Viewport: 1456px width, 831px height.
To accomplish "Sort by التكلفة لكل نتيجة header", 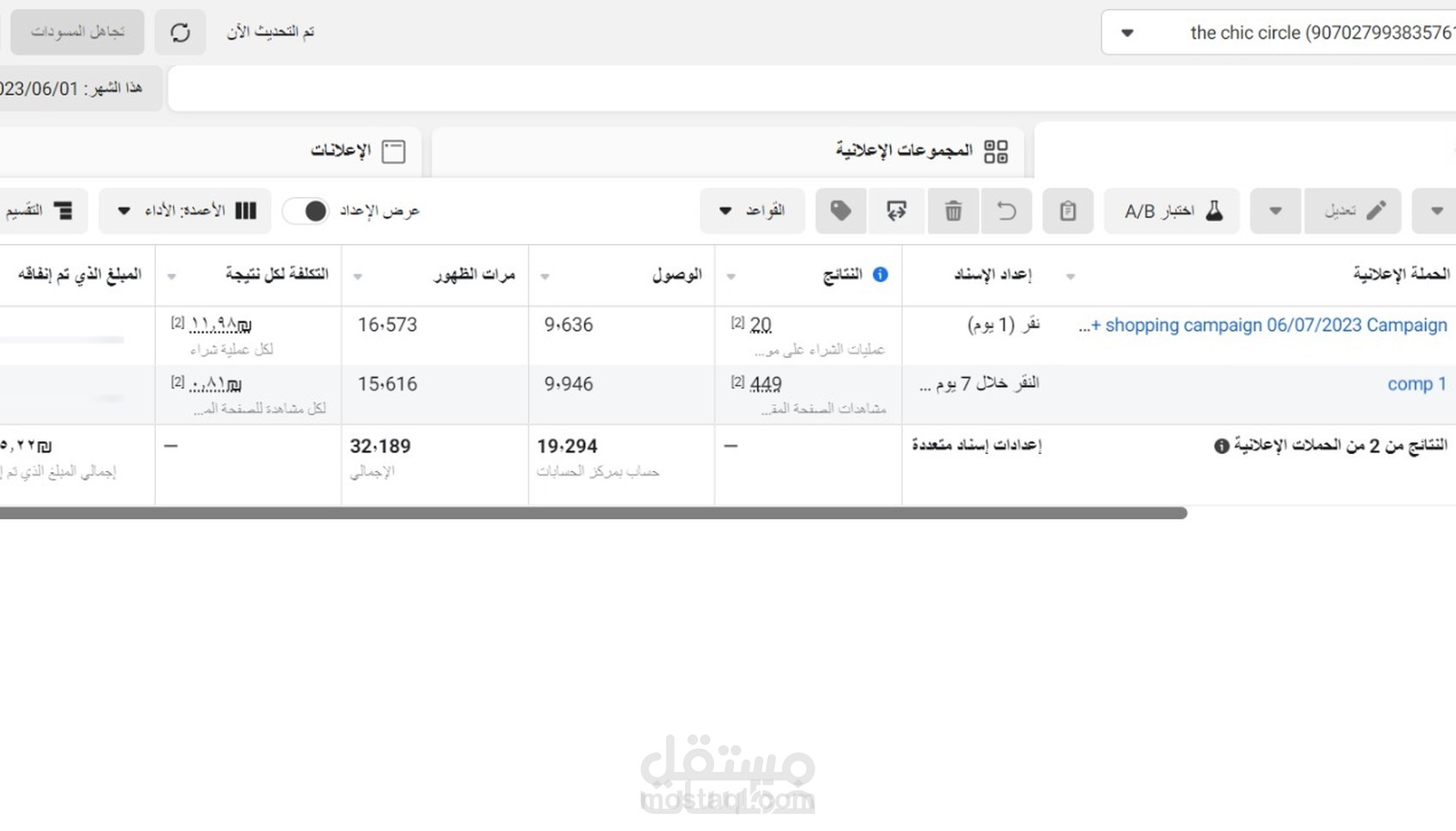I will [277, 274].
